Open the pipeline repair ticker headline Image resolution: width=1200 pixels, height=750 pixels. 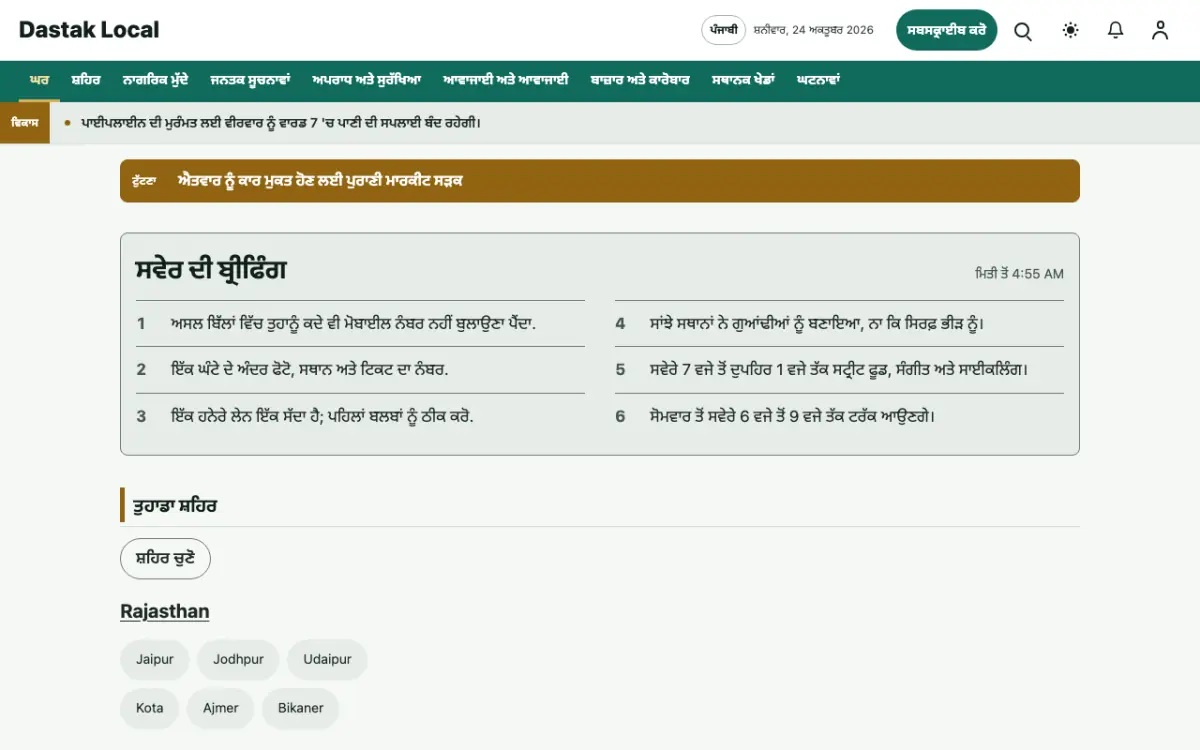click(x=281, y=123)
